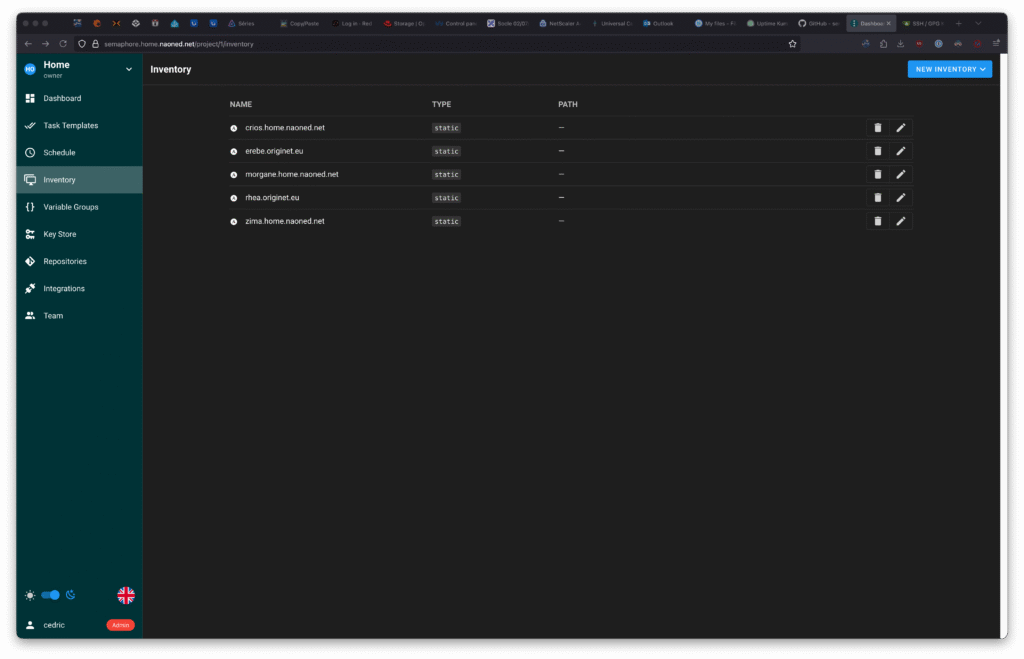Edit the erebe.originet.eu inventory
Viewport: 1024px width, 659px height.
tap(900, 151)
